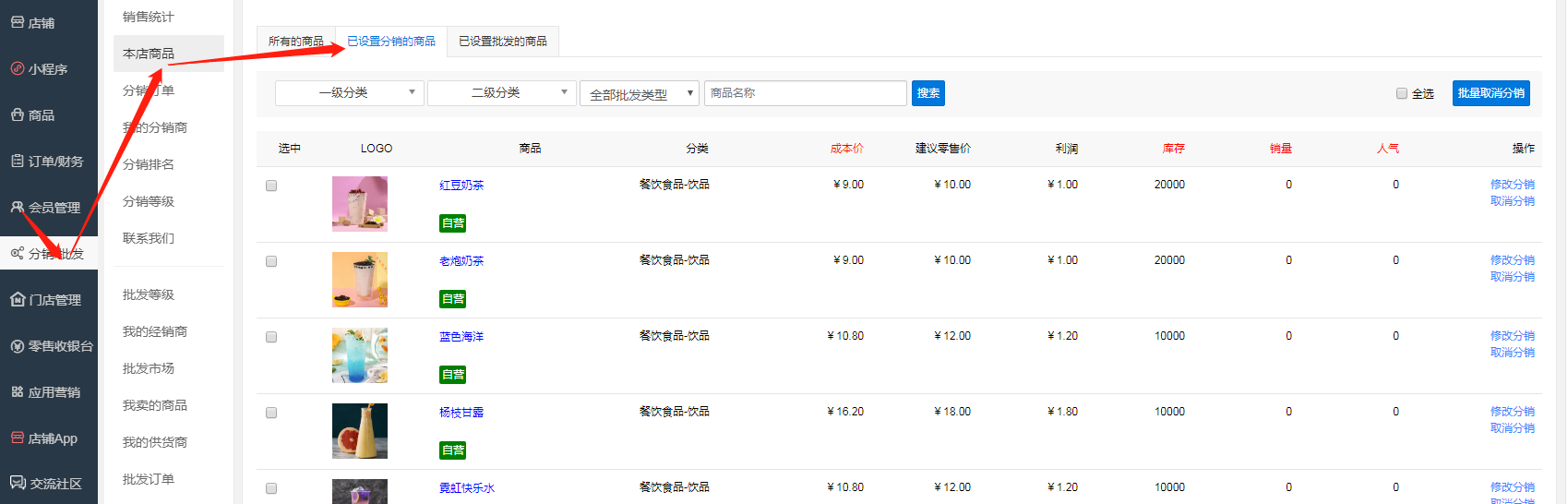Check the 全选 checkbox
Screen dimensions: 1568x504
point(1402,93)
